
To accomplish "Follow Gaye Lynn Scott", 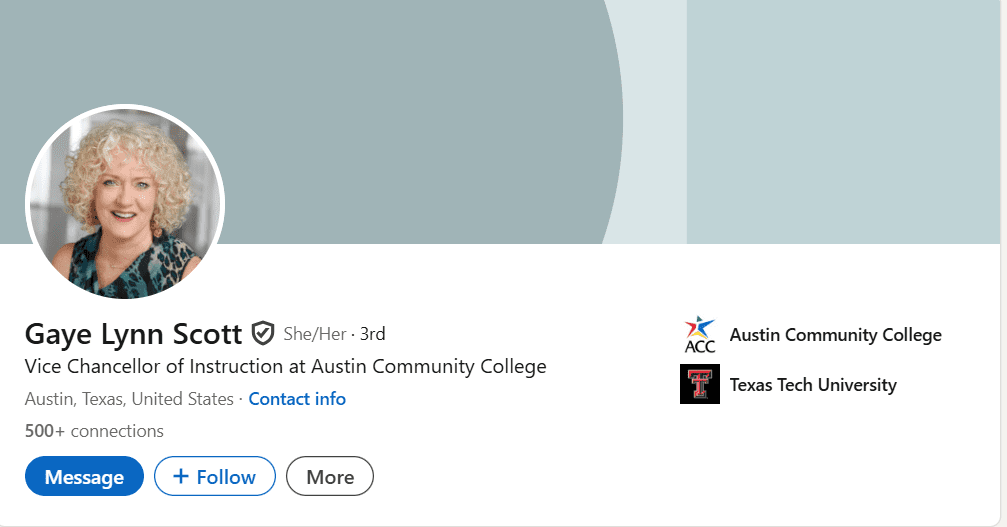I will click(x=214, y=477).
